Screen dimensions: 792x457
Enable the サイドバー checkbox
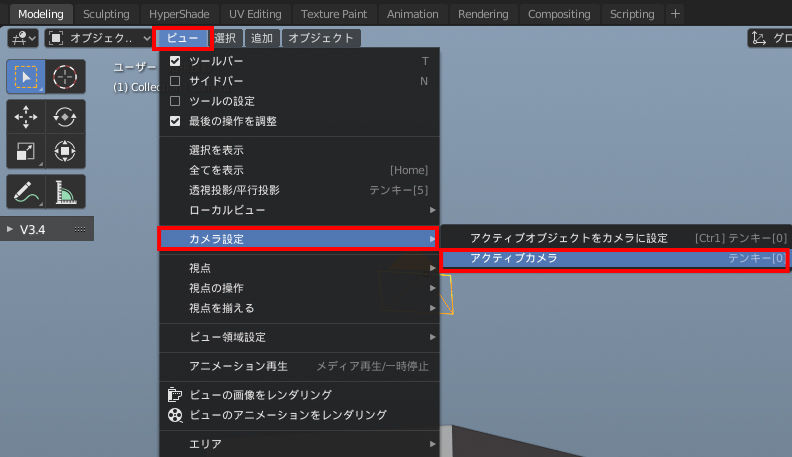(x=175, y=81)
